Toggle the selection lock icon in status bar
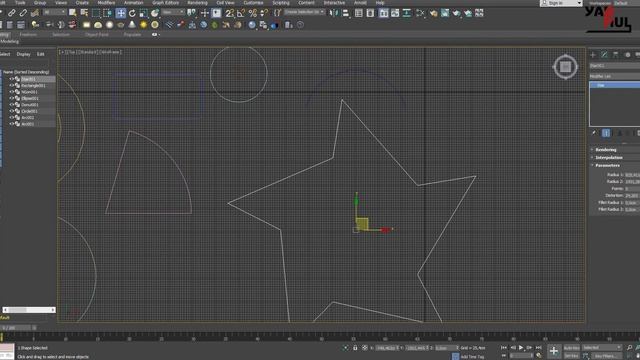This screenshot has width=640, height=360. tap(355, 348)
